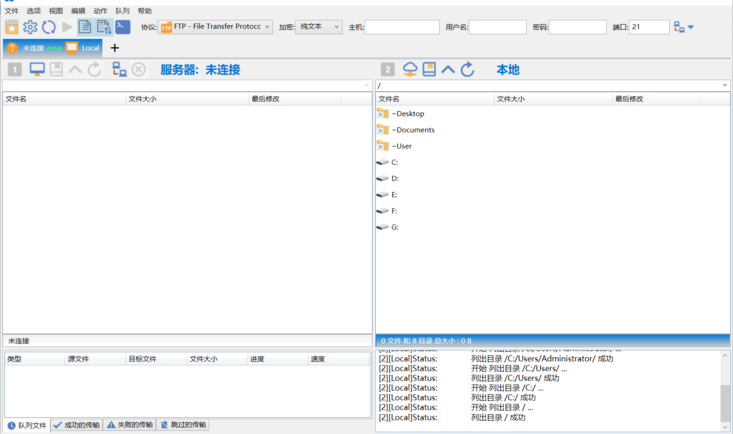Click the 0 文件 和 8 目录 status bar
Viewport: 733px width, 434px height.
(x=553, y=340)
